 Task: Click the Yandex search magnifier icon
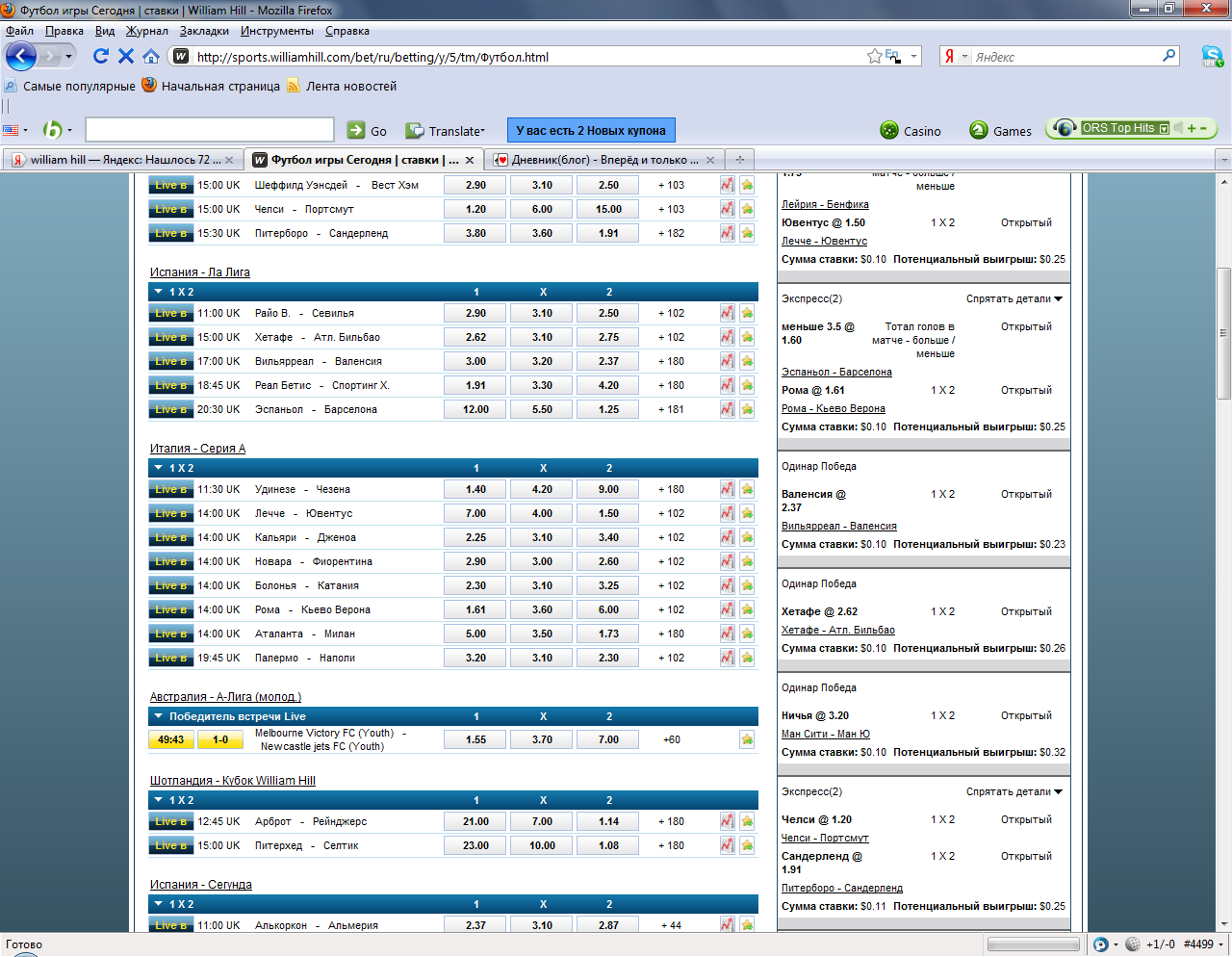pos(1169,56)
